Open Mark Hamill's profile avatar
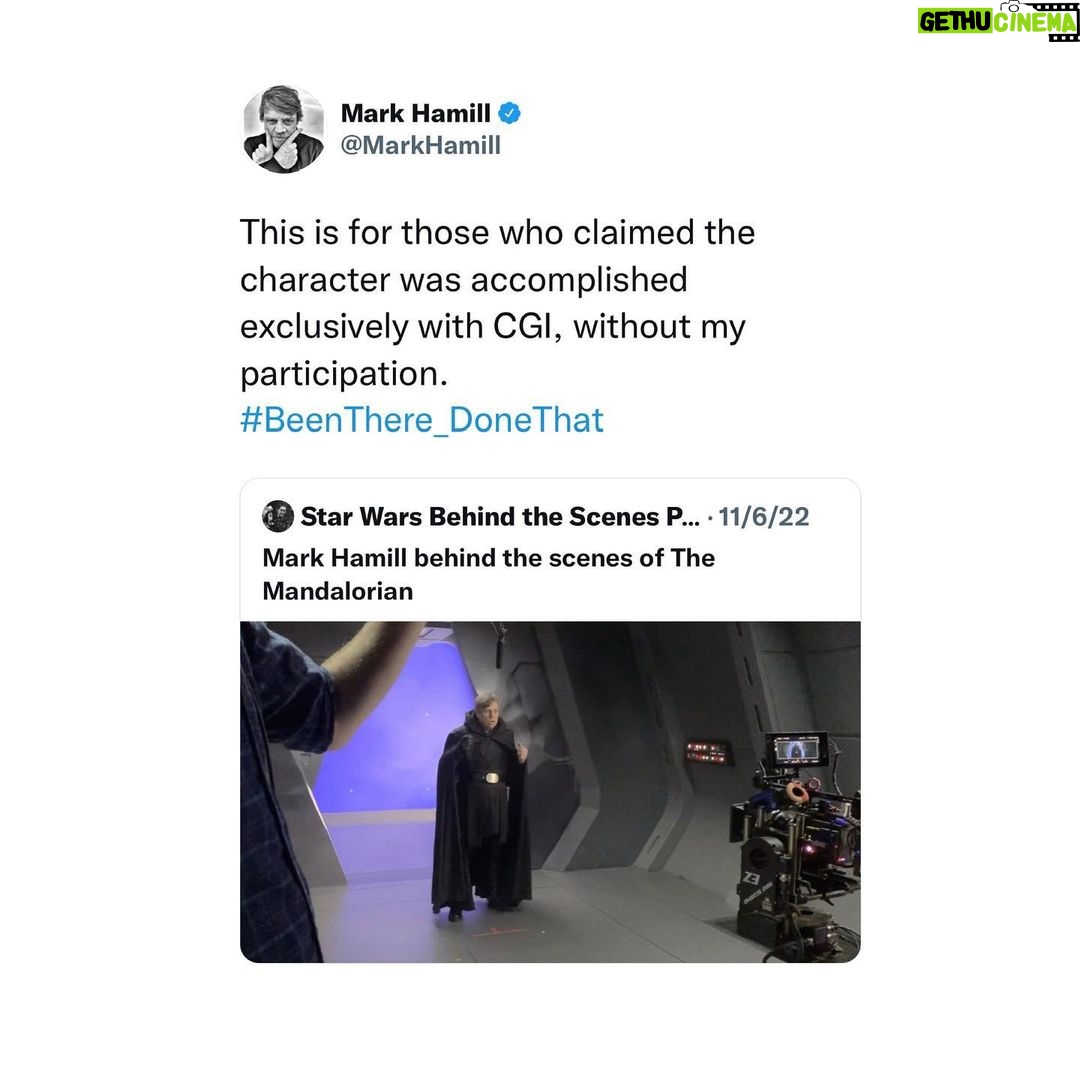 pos(284,129)
